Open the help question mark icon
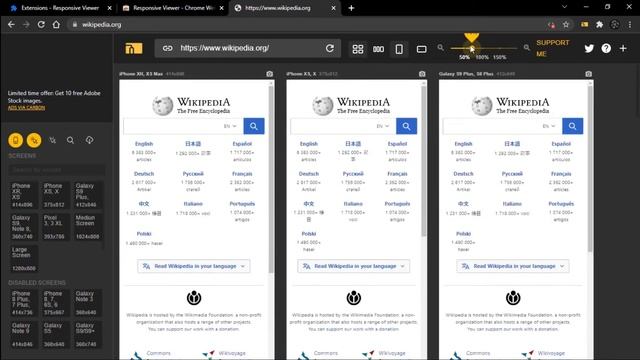640x360 pixels. coord(606,48)
